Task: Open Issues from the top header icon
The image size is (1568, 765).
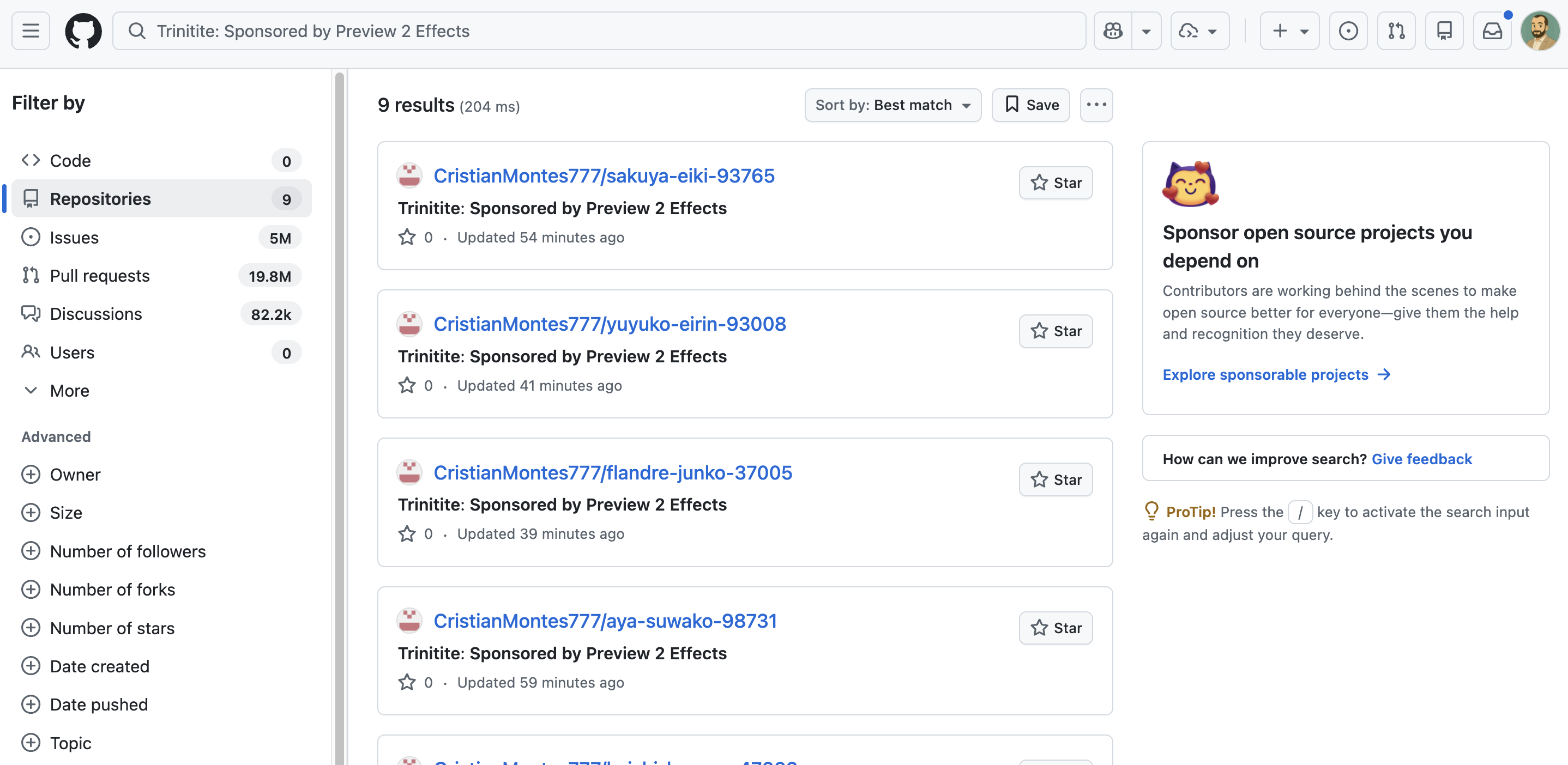Action: coord(1348,31)
